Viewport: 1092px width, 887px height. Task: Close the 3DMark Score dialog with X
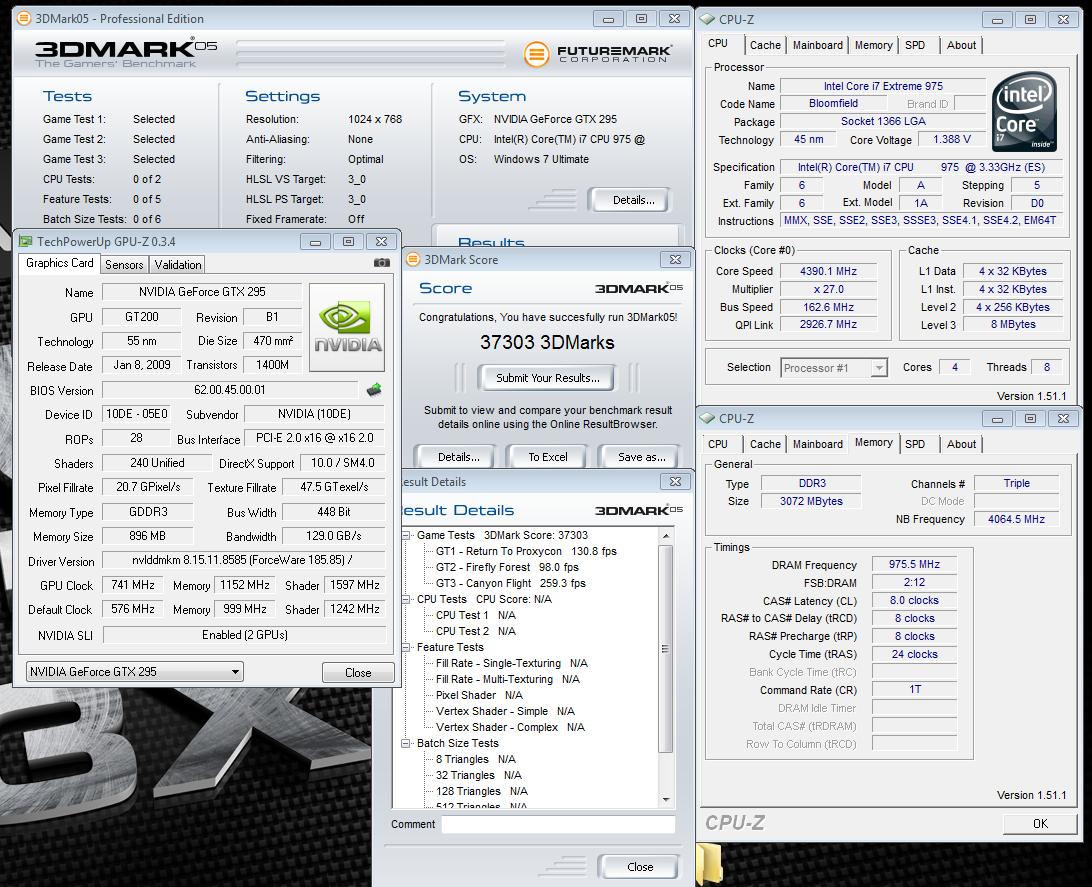pos(675,260)
